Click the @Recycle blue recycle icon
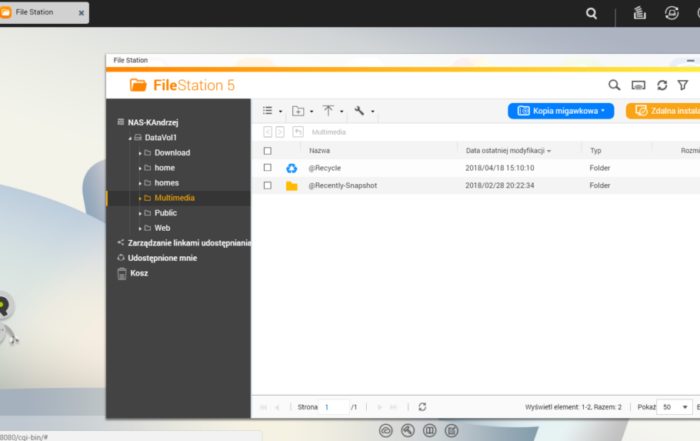Image resolution: width=700 pixels, height=441 pixels. click(292, 168)
